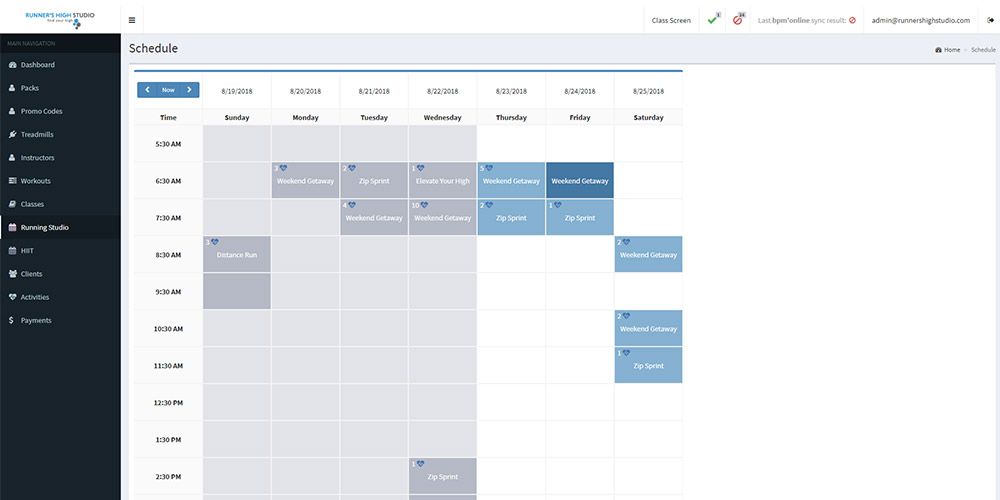Open Saturday 10:30 AM Weekend Getaway class

(649, 328)
